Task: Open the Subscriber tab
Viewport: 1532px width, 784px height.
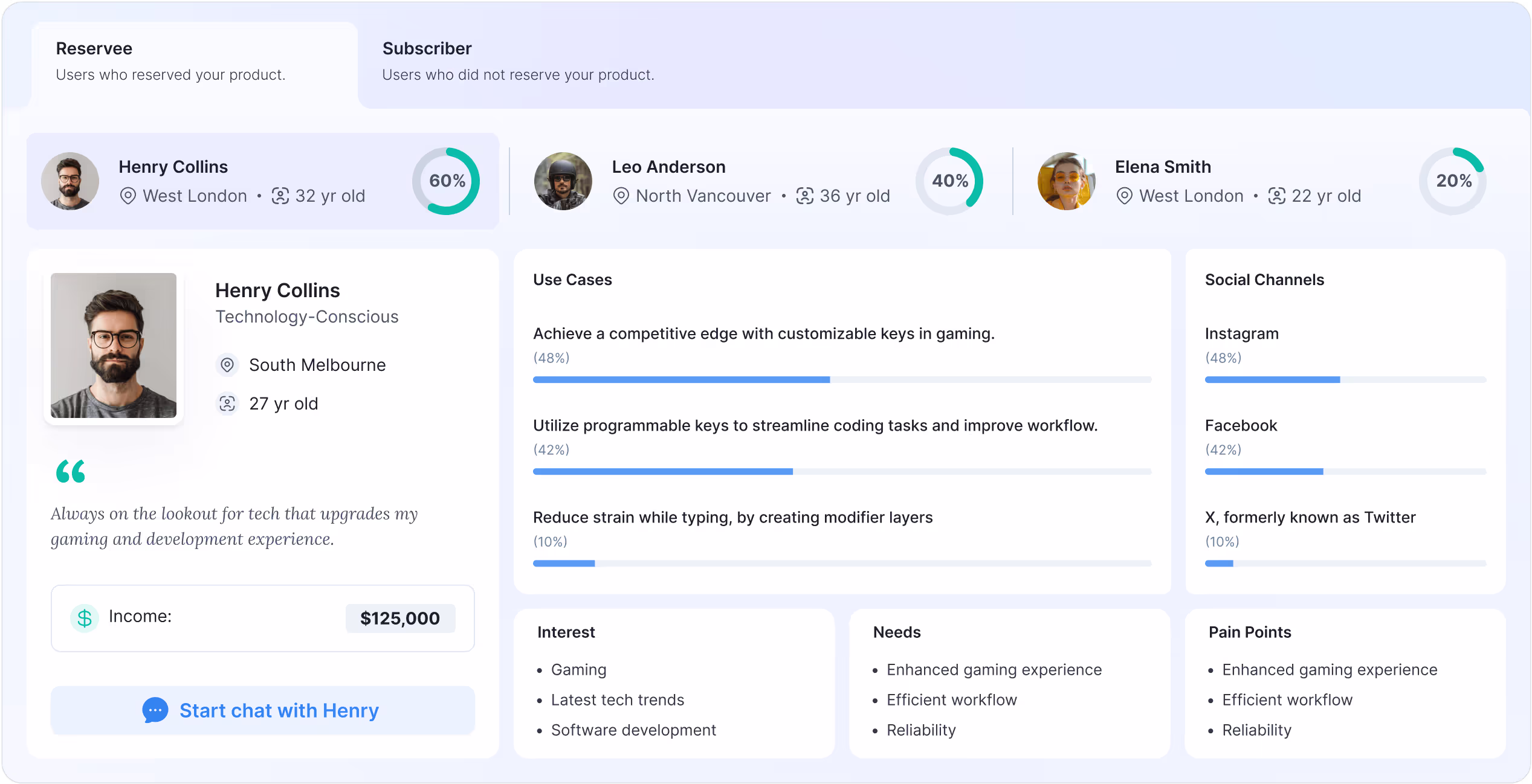Action: point(518,62)
